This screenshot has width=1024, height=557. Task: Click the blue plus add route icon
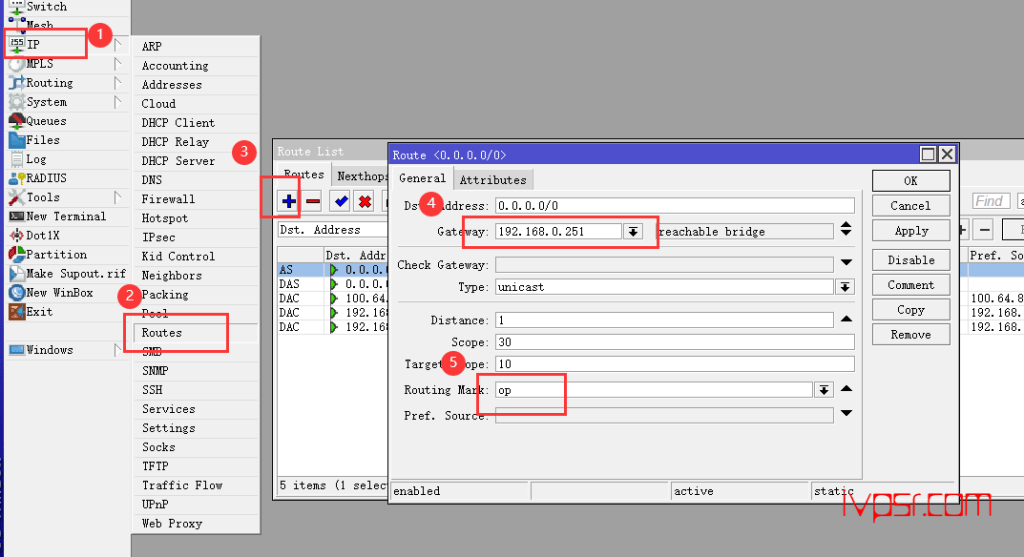(289, 201)
